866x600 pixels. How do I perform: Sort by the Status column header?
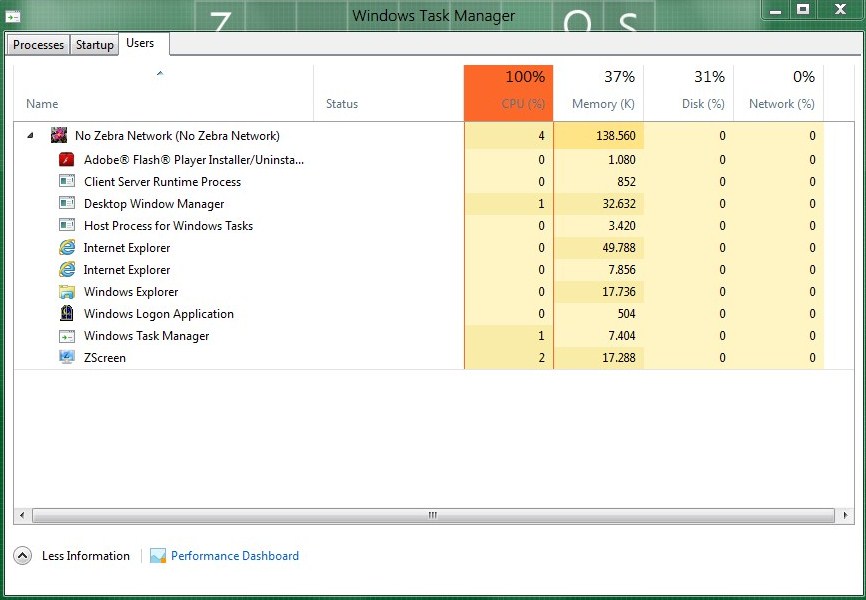[x=389, y=93]
